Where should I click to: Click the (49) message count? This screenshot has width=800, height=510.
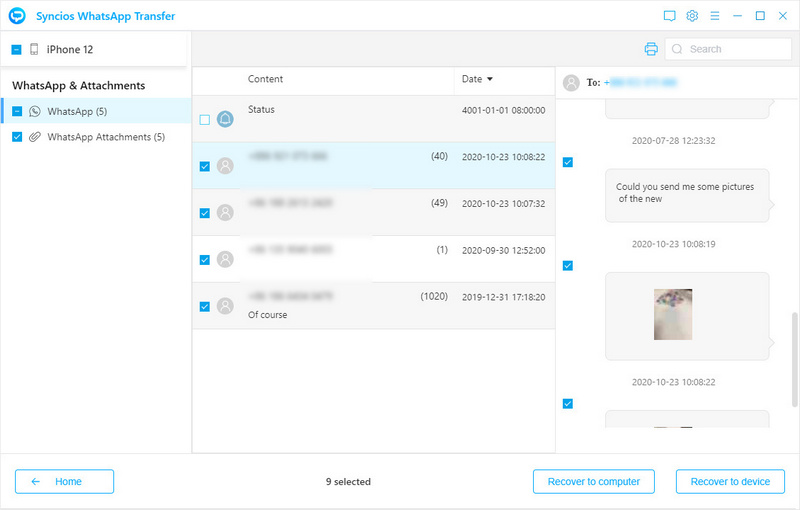click(439, 203)
